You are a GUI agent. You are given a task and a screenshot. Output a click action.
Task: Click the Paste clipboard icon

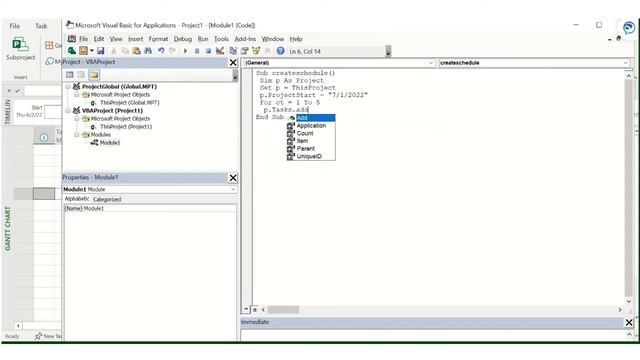(136, 51)
